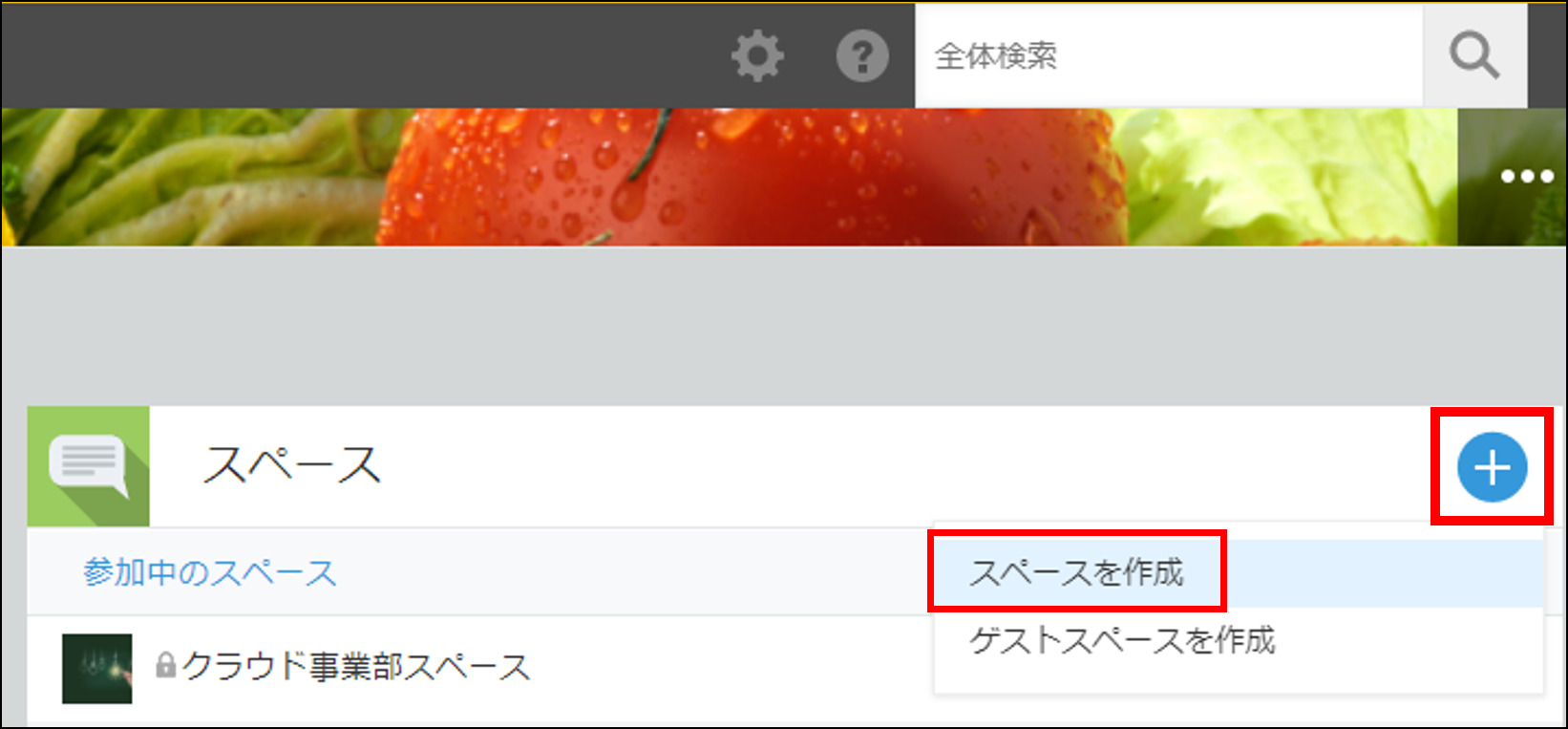The height and width of the screenshot is (729, 1568).
Task: Open the 参加中のスペース link
Action: (x=210, y=572)
